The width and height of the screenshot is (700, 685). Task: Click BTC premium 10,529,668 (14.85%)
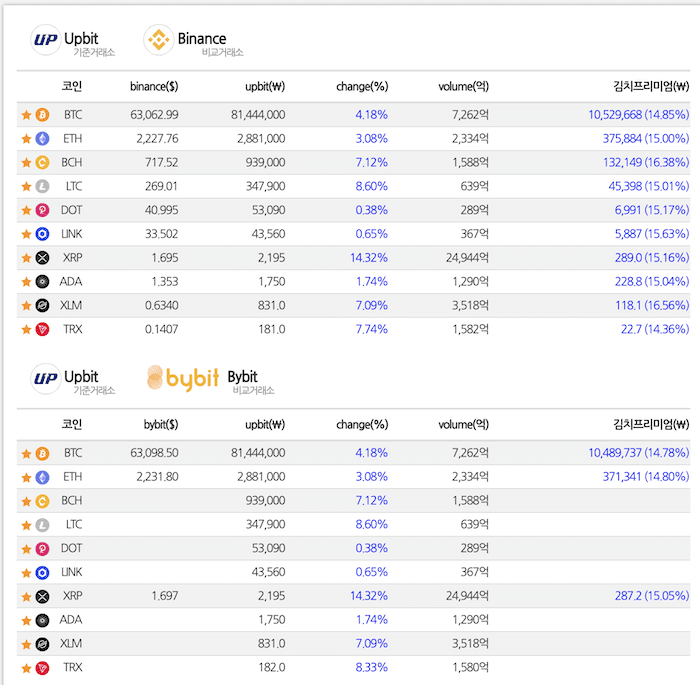tap(639, 115)
